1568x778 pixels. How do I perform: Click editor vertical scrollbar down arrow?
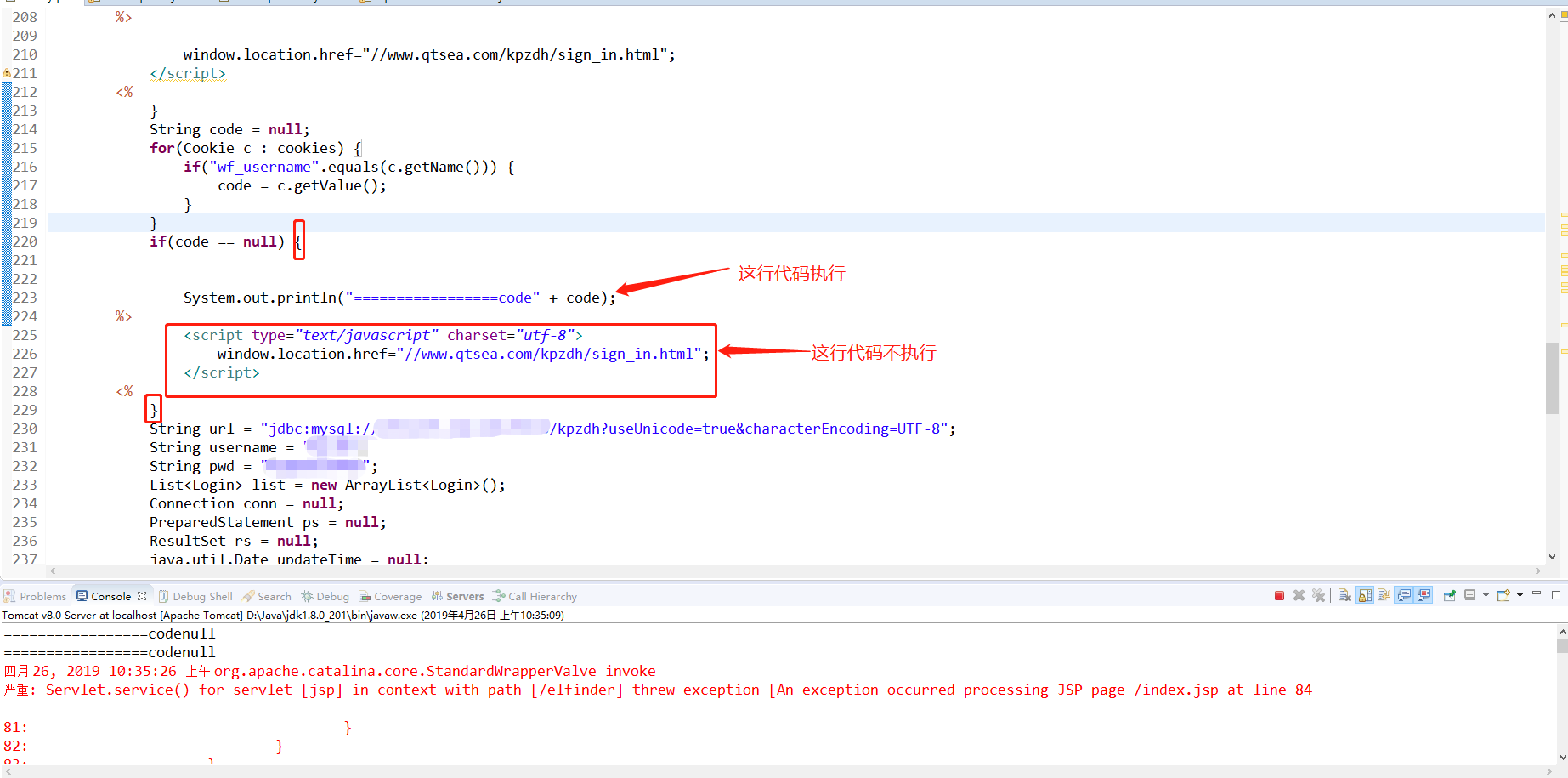1553,557
